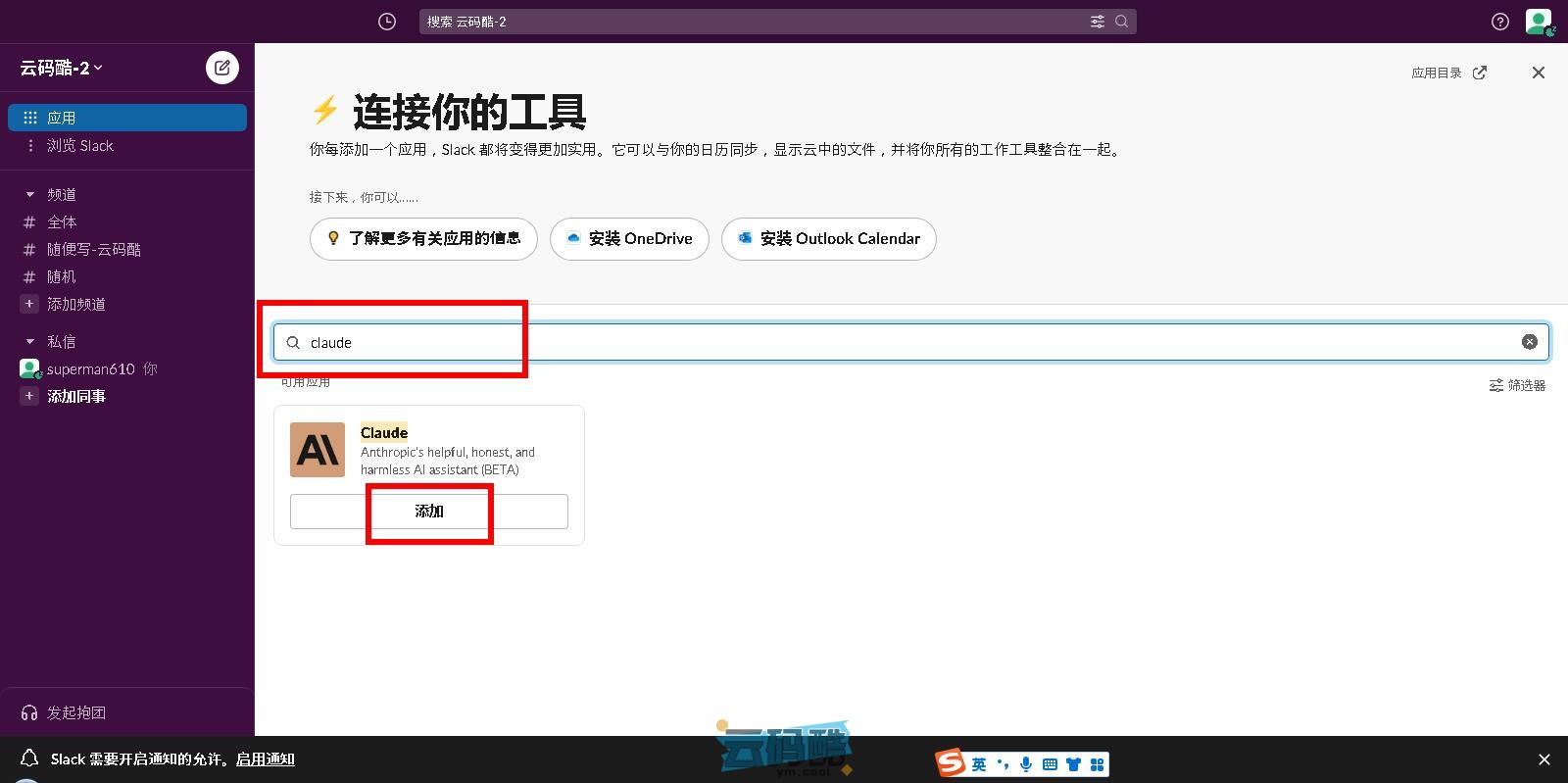Open 浏览 Slack menu item

80,146
